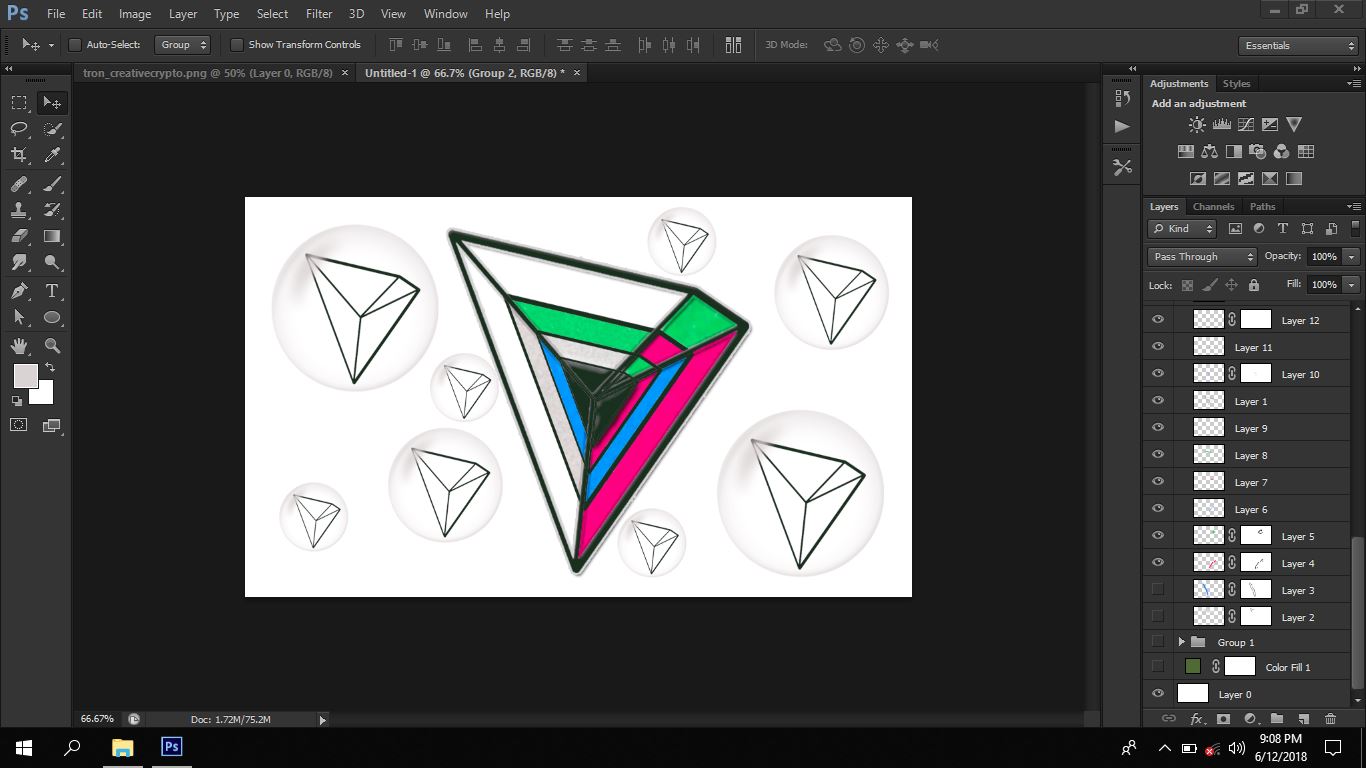Delete the selected layer with trash icon
The image size is (1366, 768).
click(1330, 718)
